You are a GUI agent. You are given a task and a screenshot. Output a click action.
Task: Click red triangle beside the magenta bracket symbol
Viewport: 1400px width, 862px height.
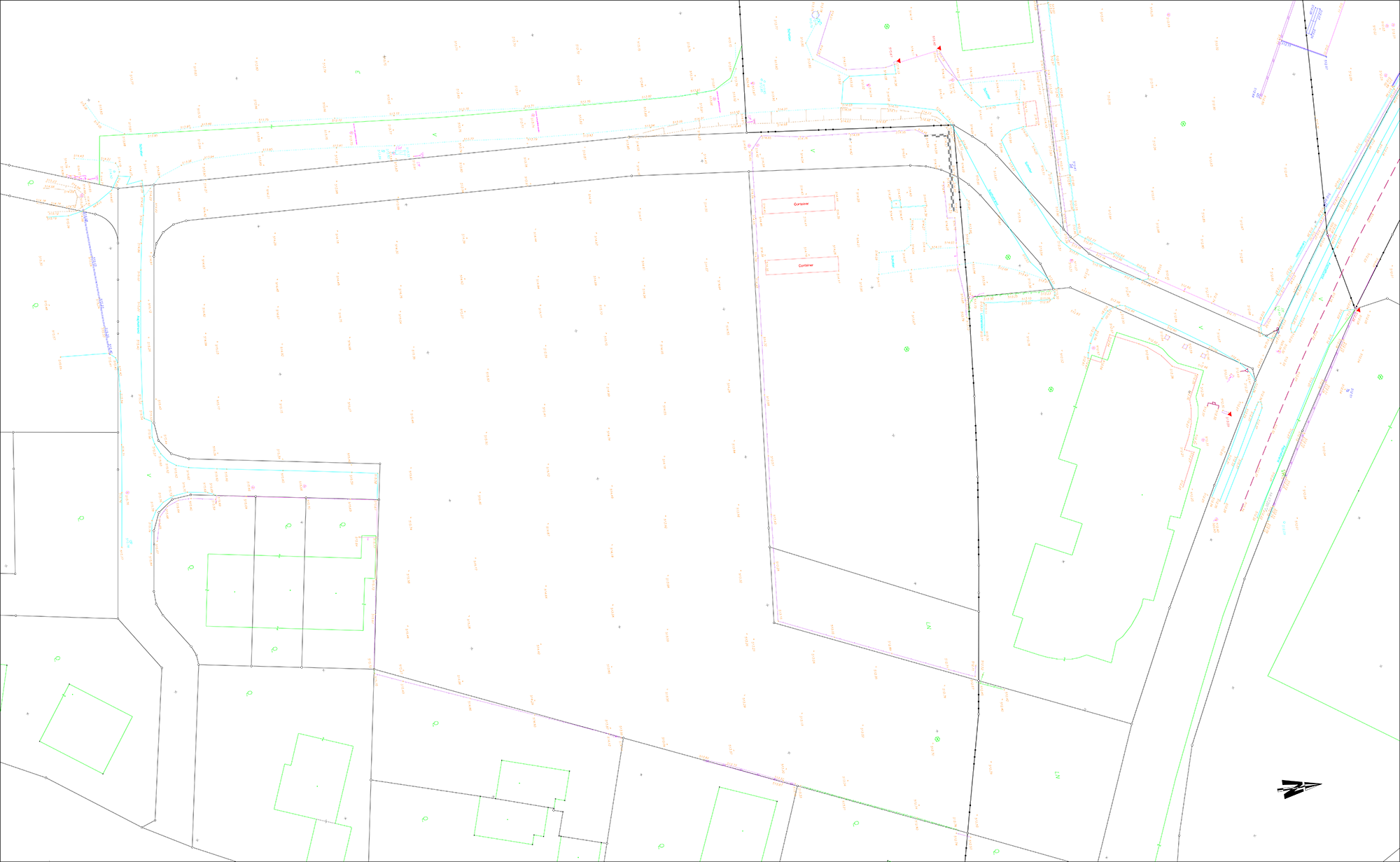1229,415
